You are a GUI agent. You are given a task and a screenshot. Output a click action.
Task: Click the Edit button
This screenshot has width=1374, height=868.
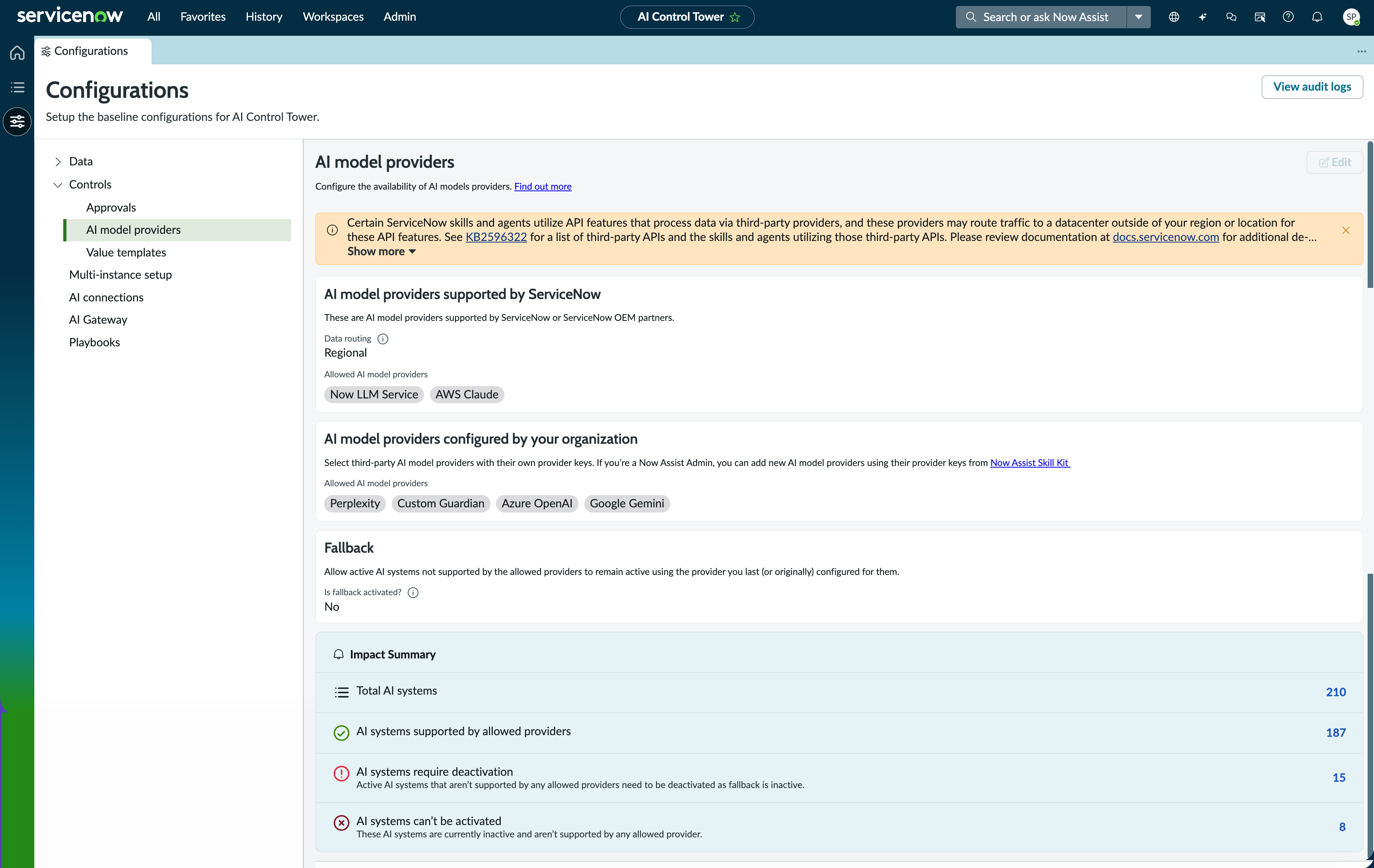pos(1335,163)
